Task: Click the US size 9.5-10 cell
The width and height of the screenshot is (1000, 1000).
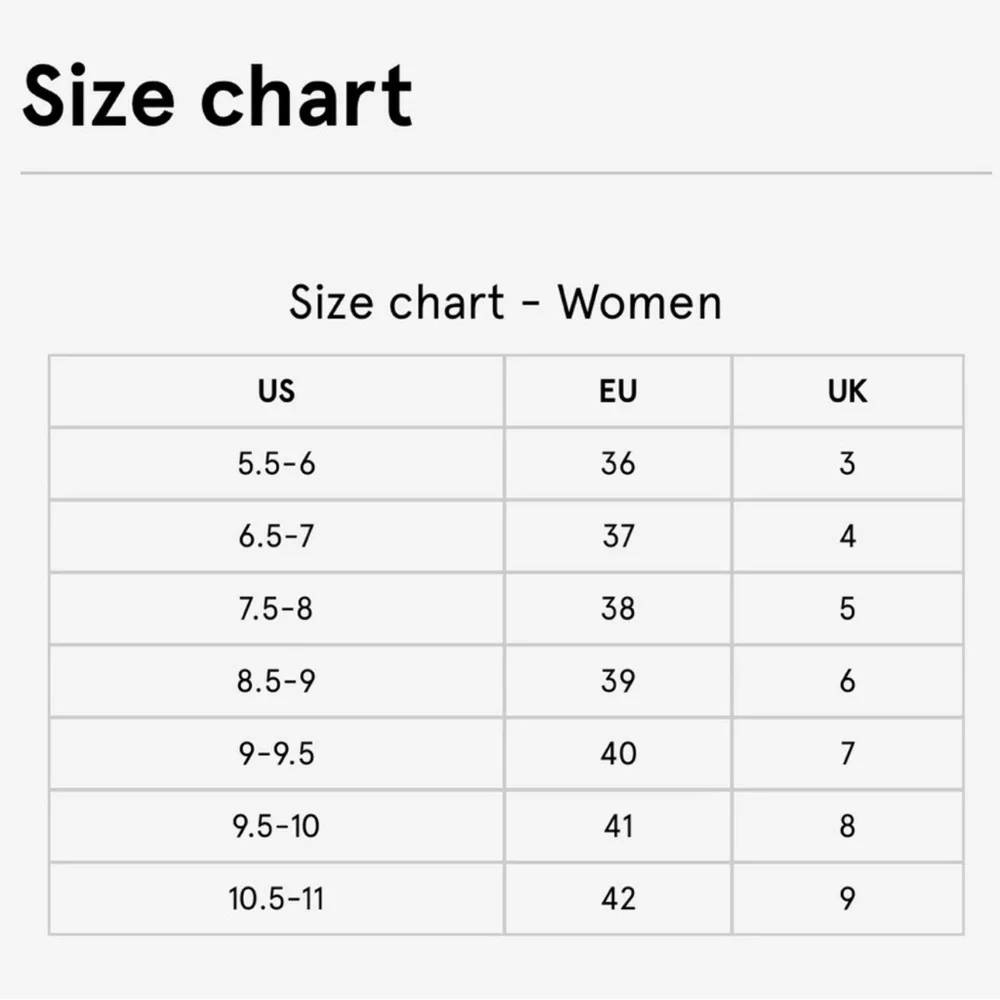Action: (276, 827)
